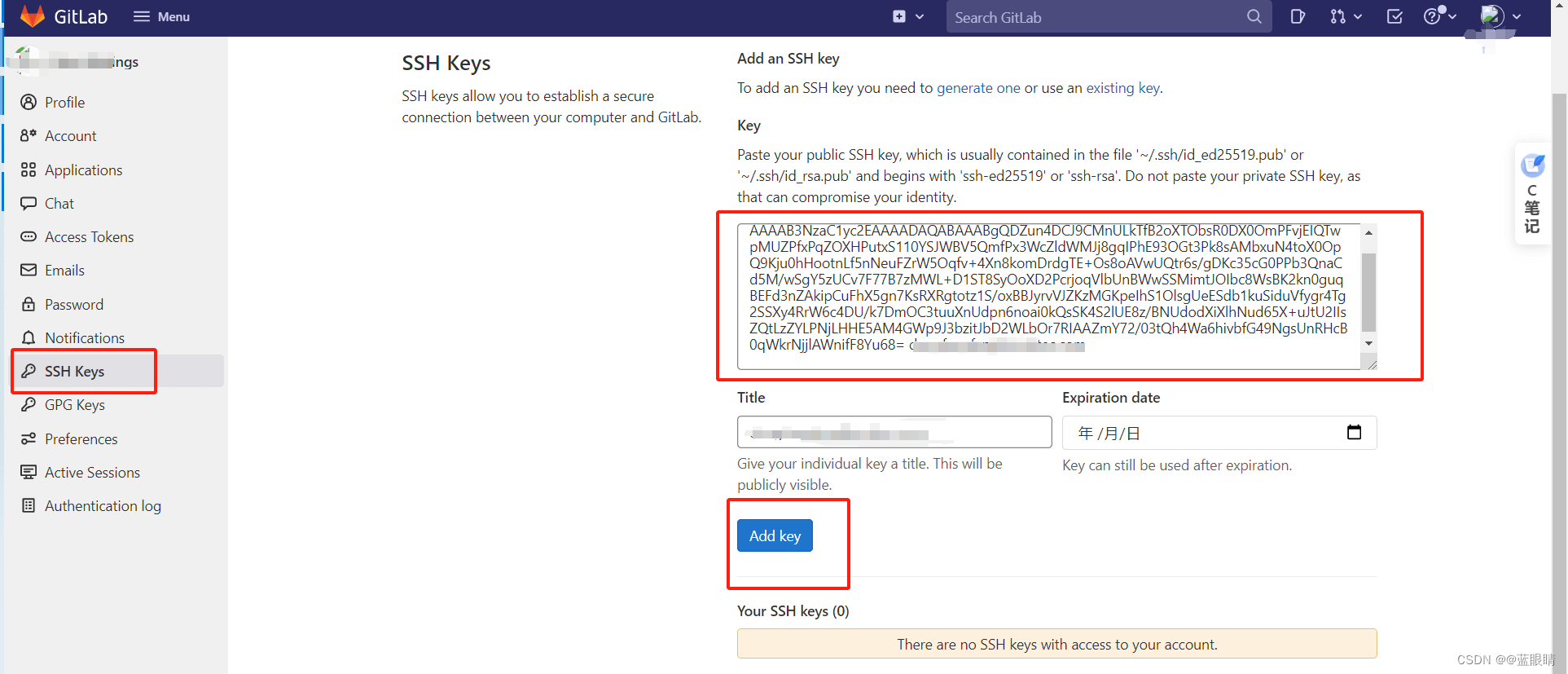Screen dimensions: 1568x674
Task: Expand the create new dropdown arrow
Action: 920,16
